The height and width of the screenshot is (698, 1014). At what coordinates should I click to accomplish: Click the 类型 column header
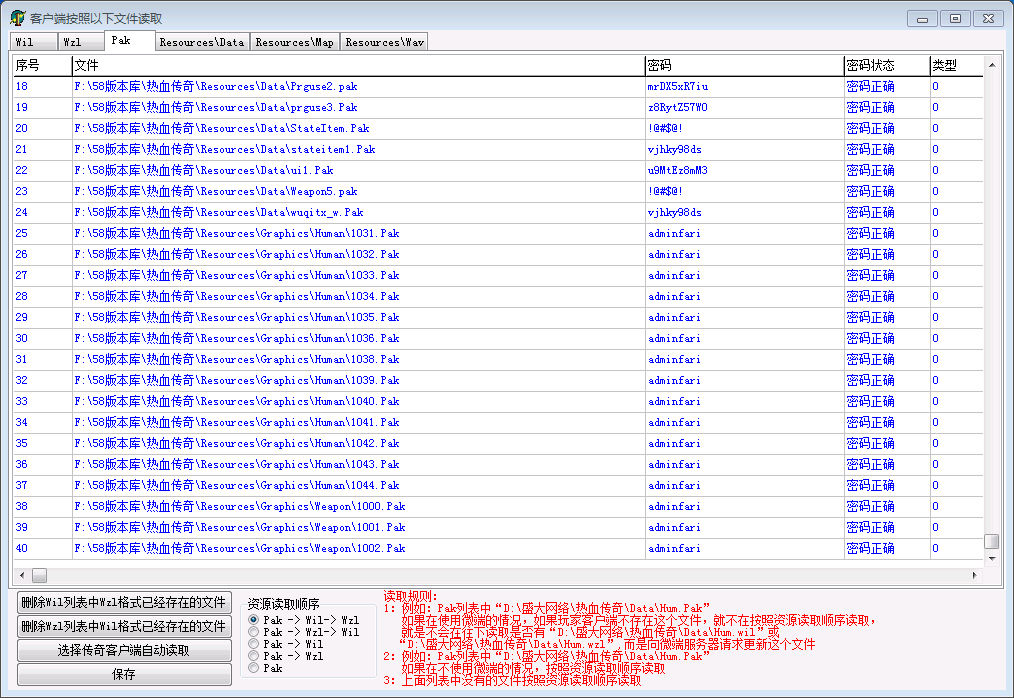[x=956, y=65]
